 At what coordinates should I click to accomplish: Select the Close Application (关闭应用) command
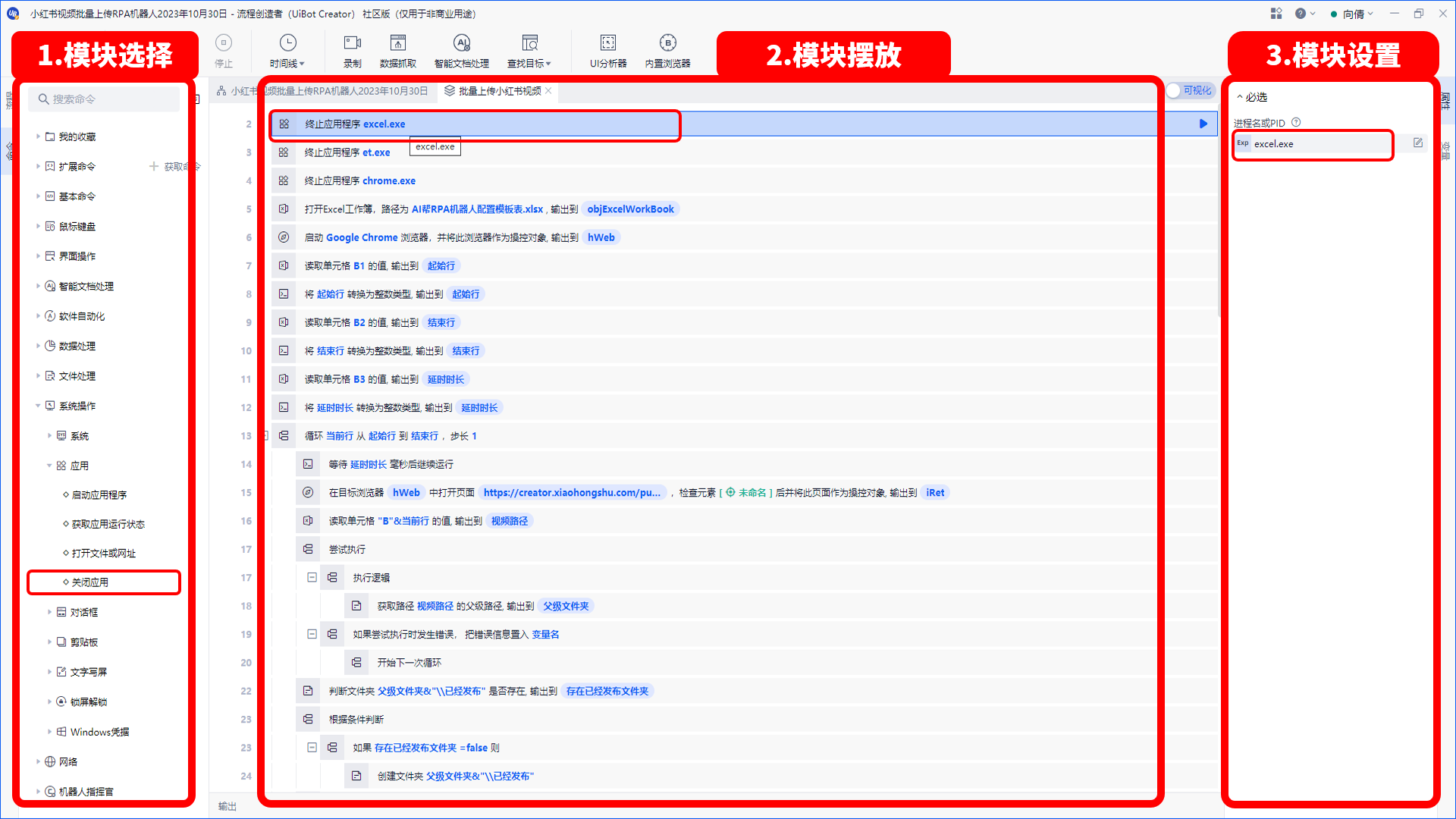click(90, 582)
